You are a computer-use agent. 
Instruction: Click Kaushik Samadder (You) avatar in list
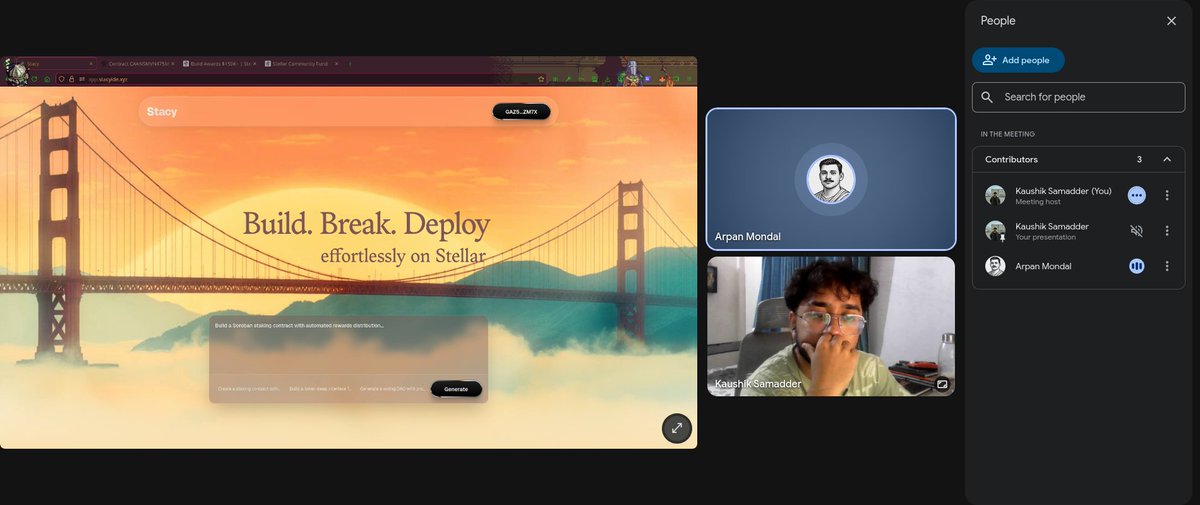[995, 196]
